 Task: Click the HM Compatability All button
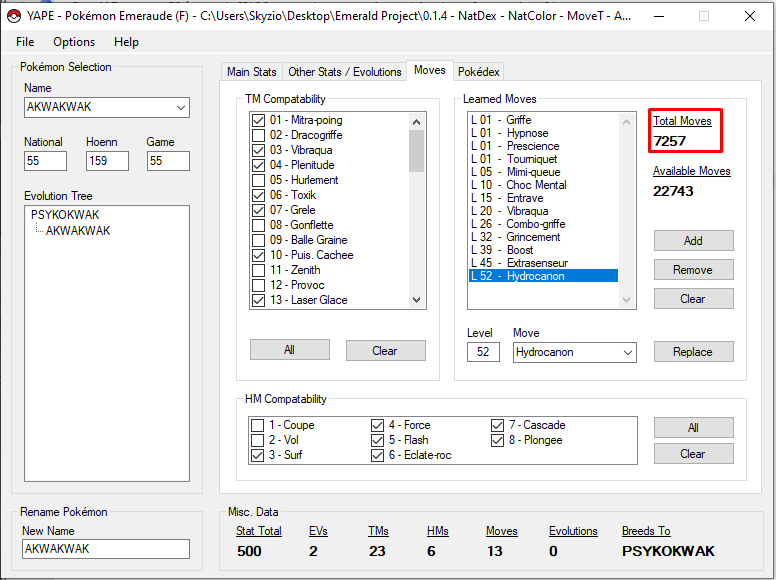(x=693, y=428)
